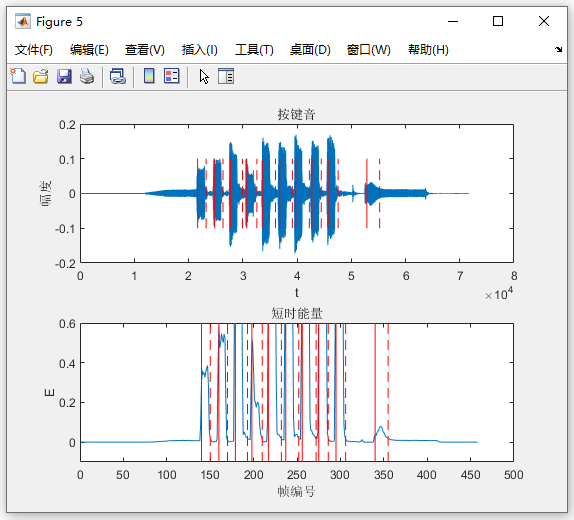Click the Insert Colorbar icon
This screenshot has width=574, height=520.
tap(149, 76)
